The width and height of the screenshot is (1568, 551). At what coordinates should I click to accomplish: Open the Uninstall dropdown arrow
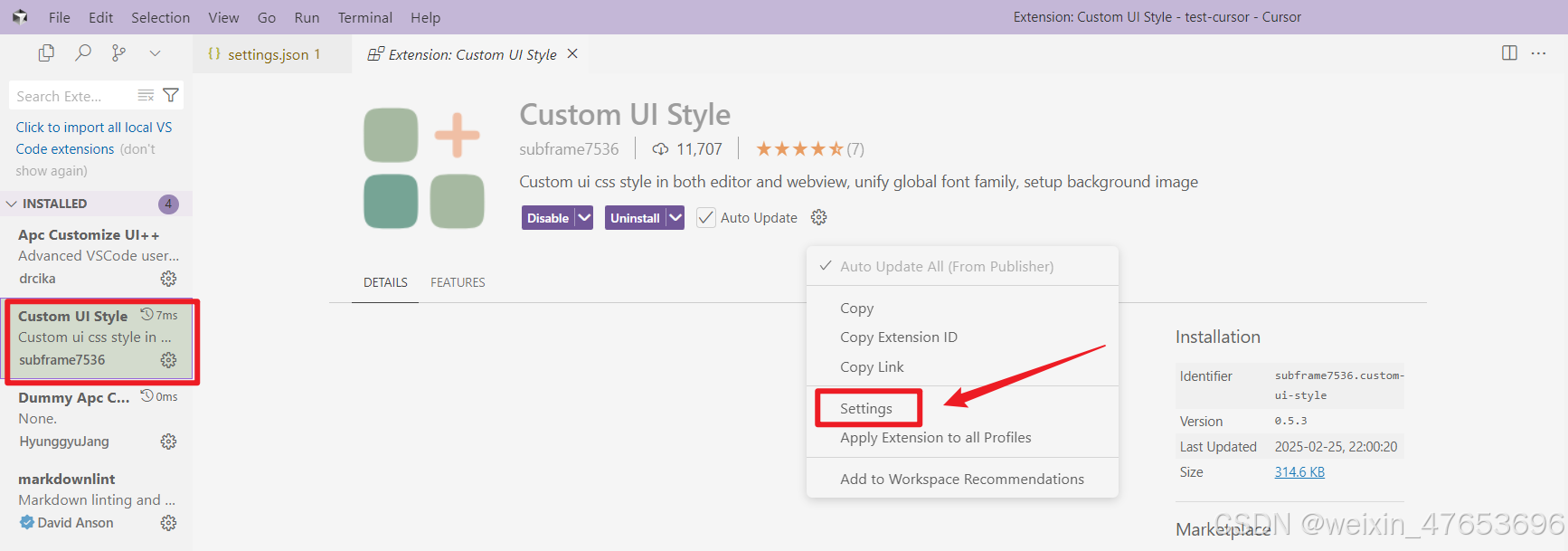675,218
